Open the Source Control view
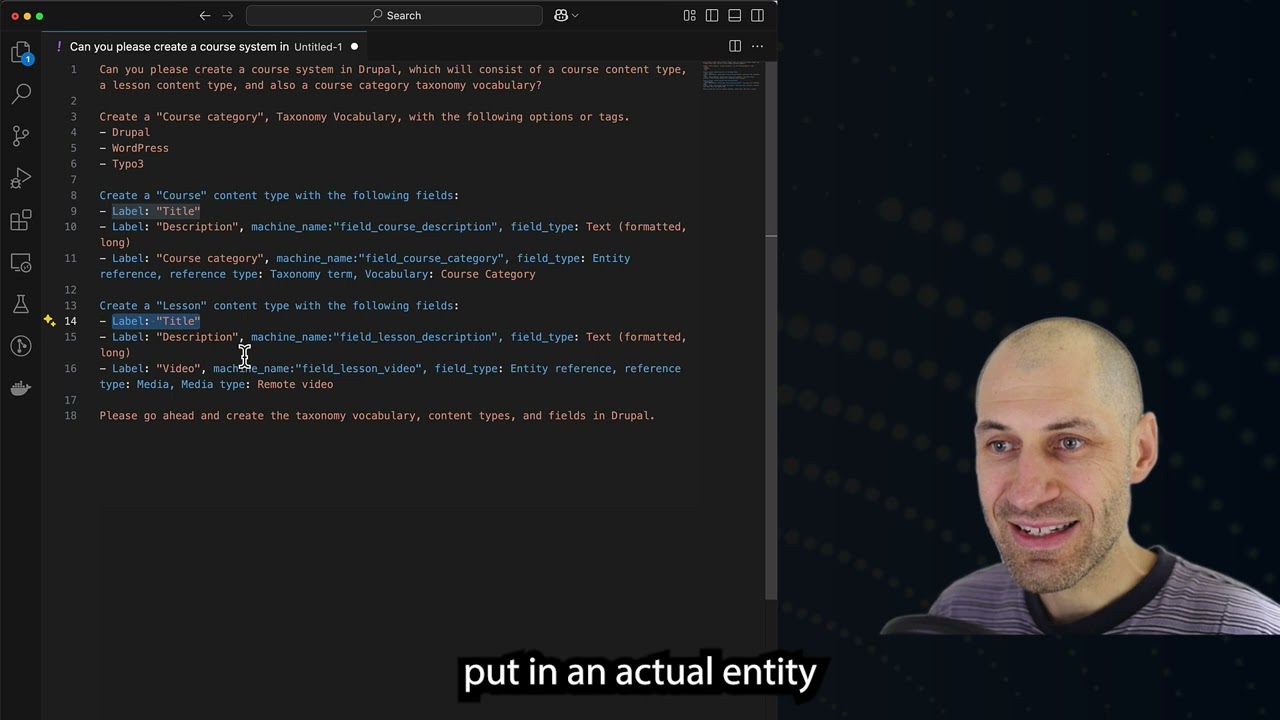 (21, 136)
